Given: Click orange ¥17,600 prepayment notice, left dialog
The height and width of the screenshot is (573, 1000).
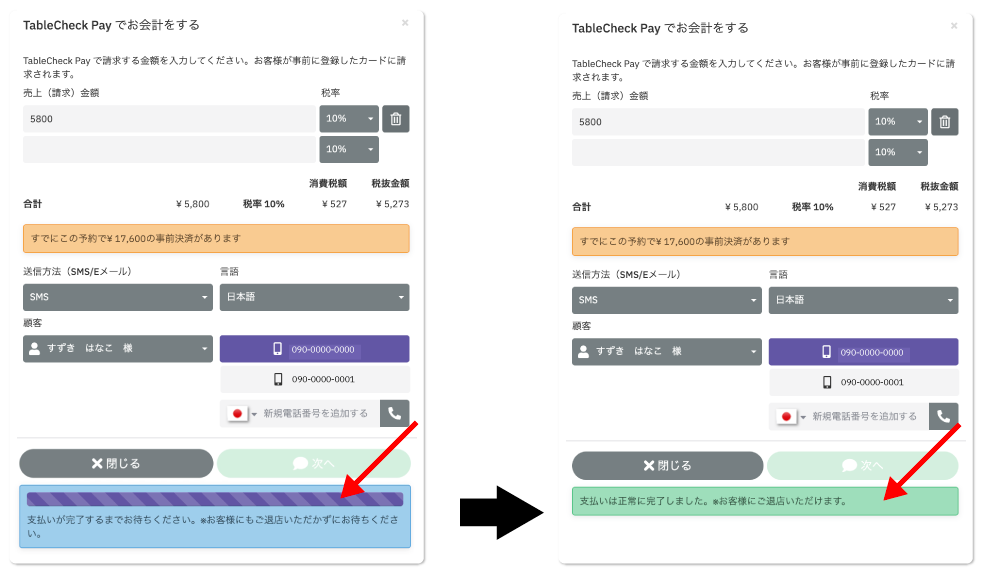Looking at the screenshot, I should [x=216, y=239].
